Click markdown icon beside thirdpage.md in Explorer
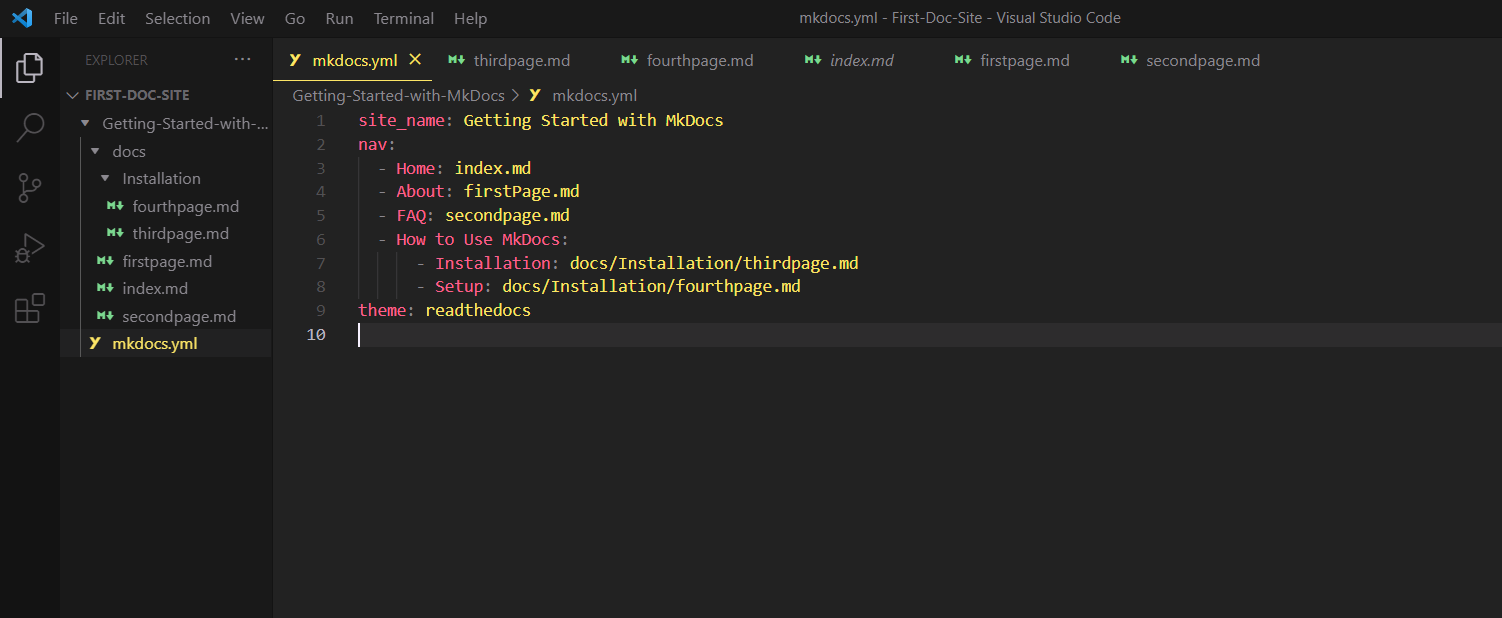 [x=115, y=233]
